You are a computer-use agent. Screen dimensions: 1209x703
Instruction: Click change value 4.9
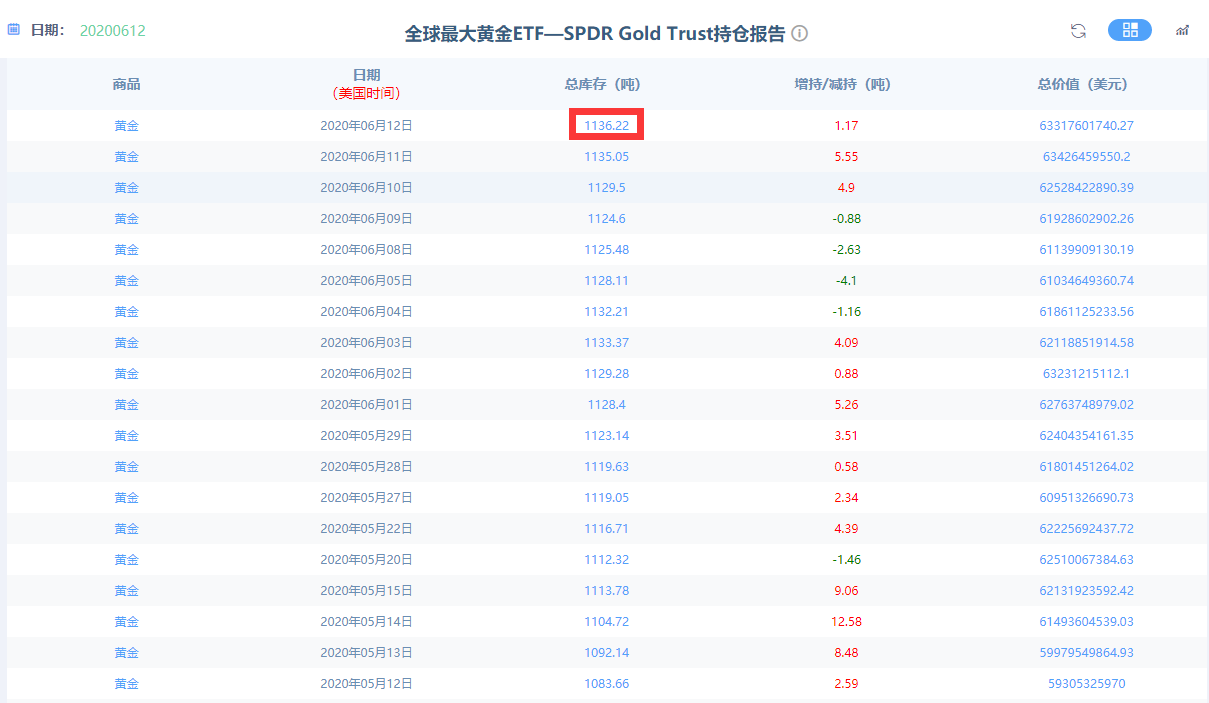click(x=847, y=188)
